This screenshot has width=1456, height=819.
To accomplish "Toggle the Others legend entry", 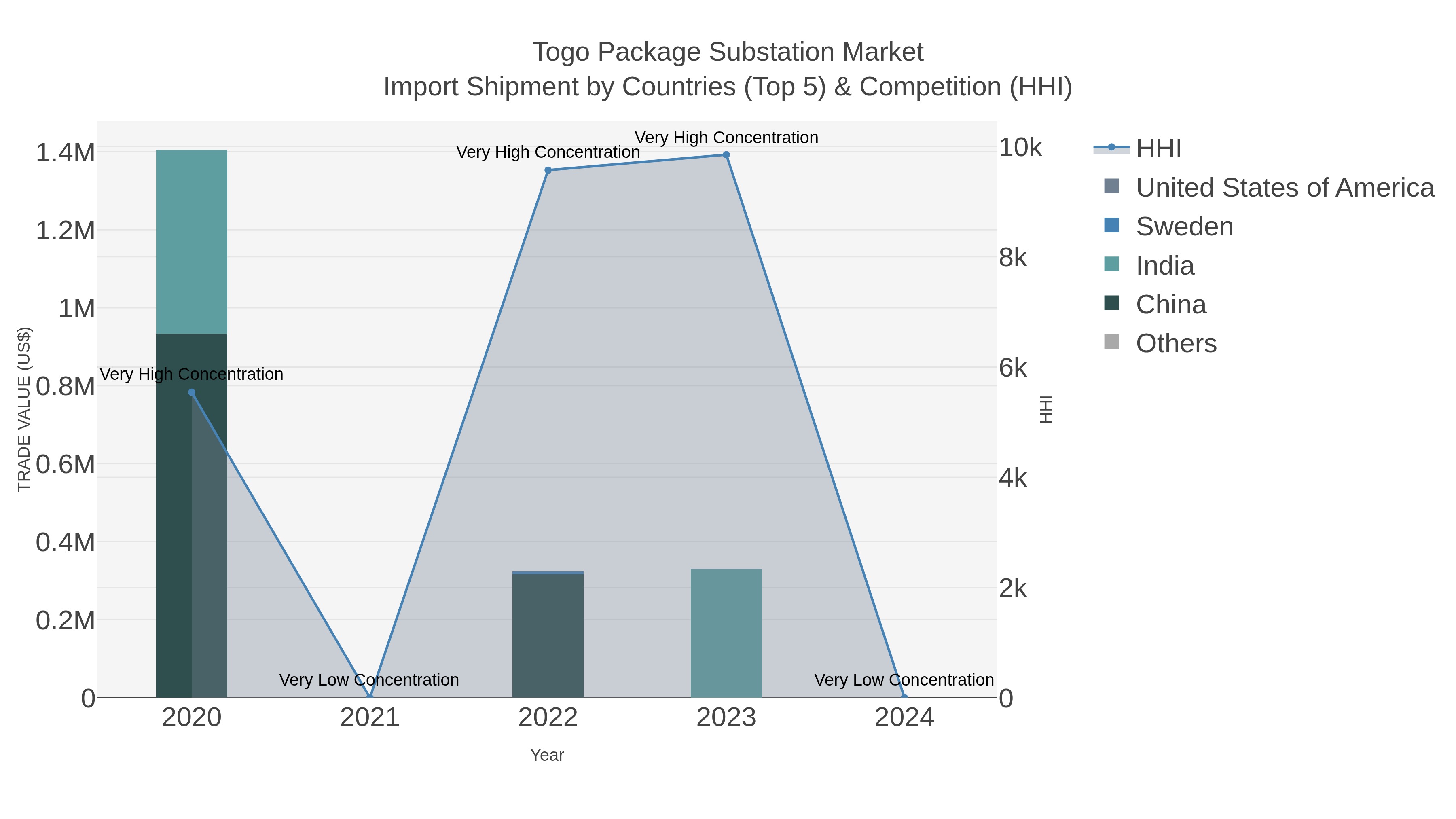I will pos(1160,344).
